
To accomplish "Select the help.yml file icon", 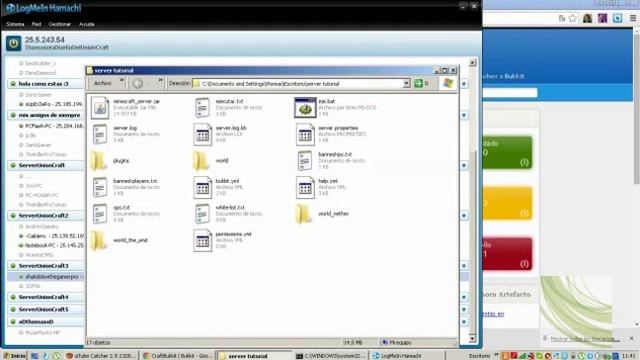I will (x=305, y=187).
